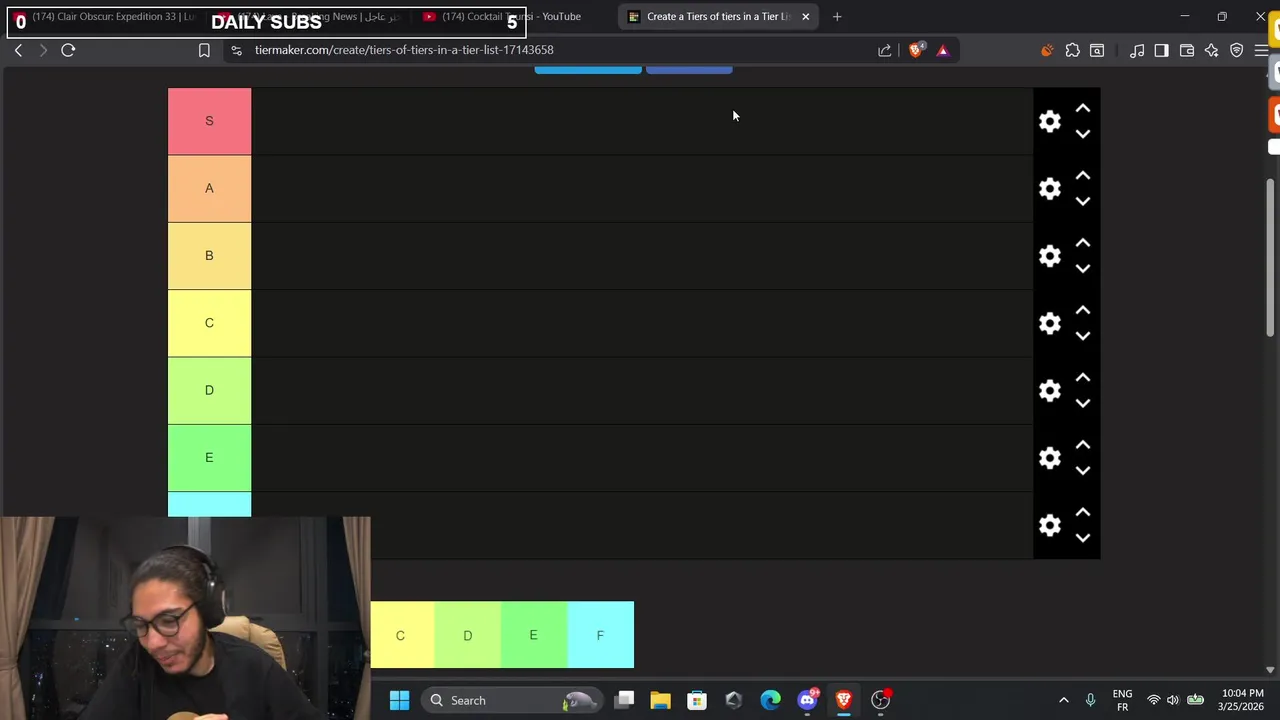Image resolution: width=1280 pixels, height=720 pixels.
Task: Move the S tier row down
Action: click(x=1083, y=134)
